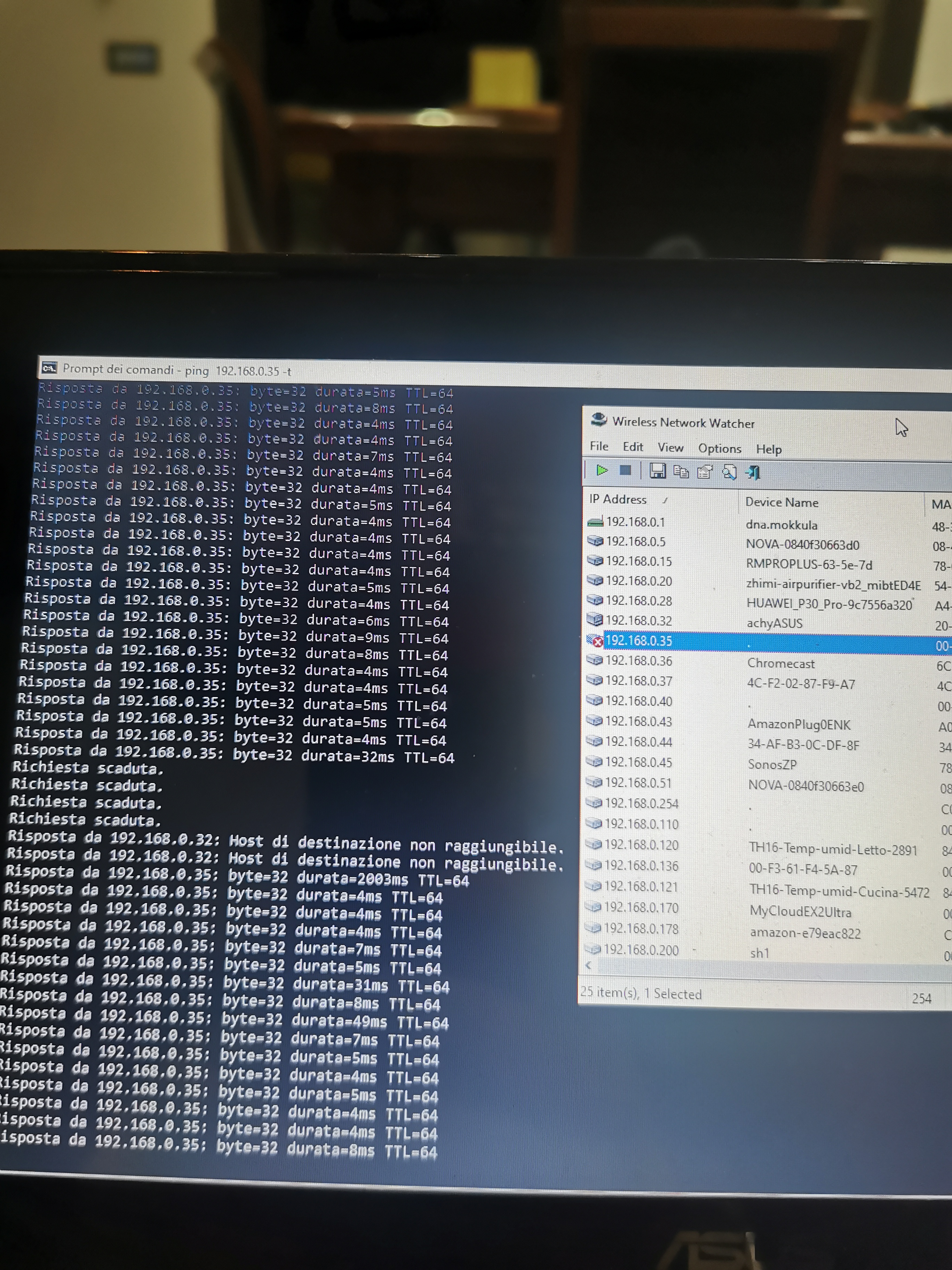This screenshot has height=1270, width=952.
Task: Open the Help menu
Action: tap(768, 449)
